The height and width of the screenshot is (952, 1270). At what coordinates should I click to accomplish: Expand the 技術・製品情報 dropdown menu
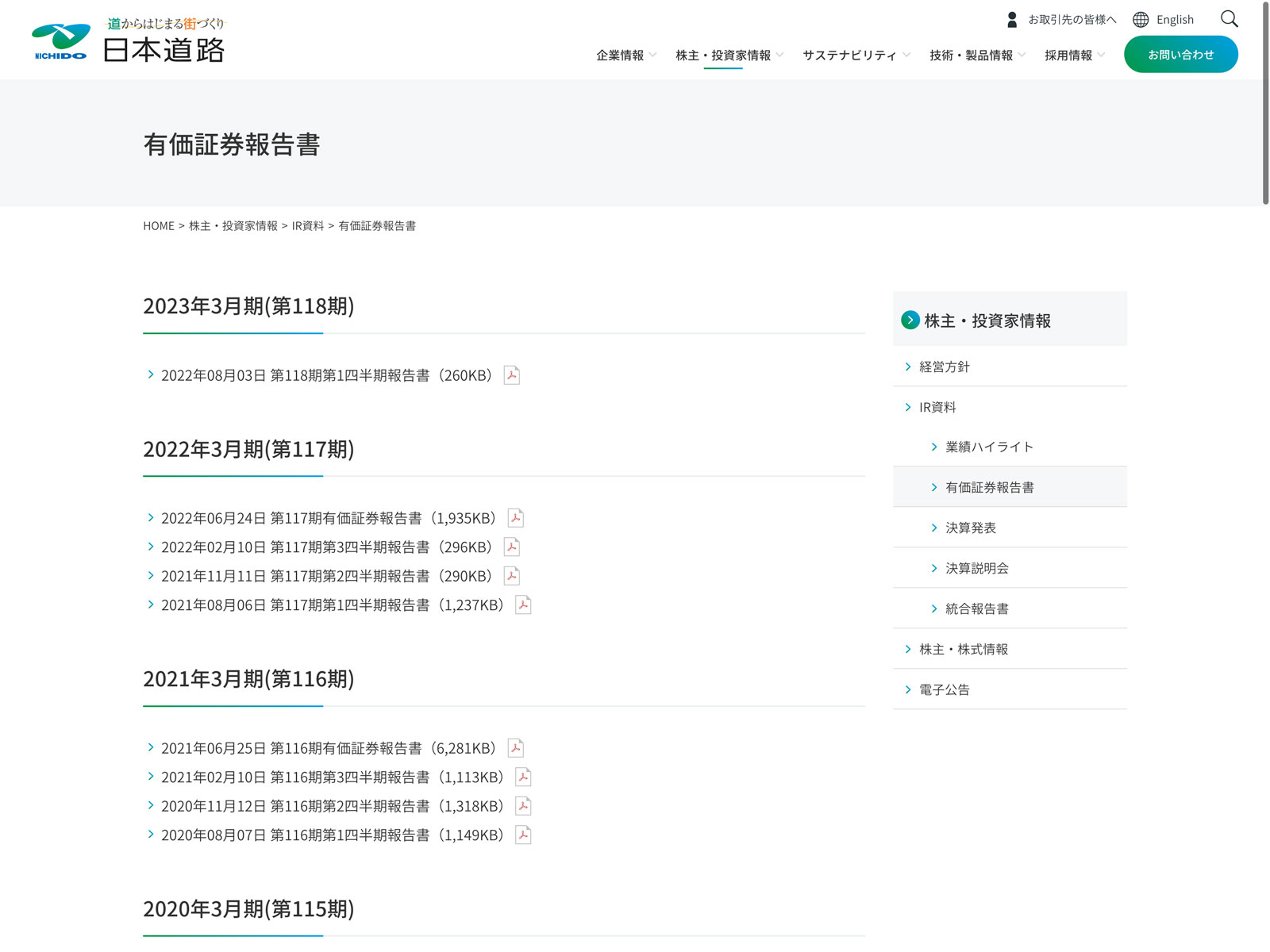pos(977,56)
